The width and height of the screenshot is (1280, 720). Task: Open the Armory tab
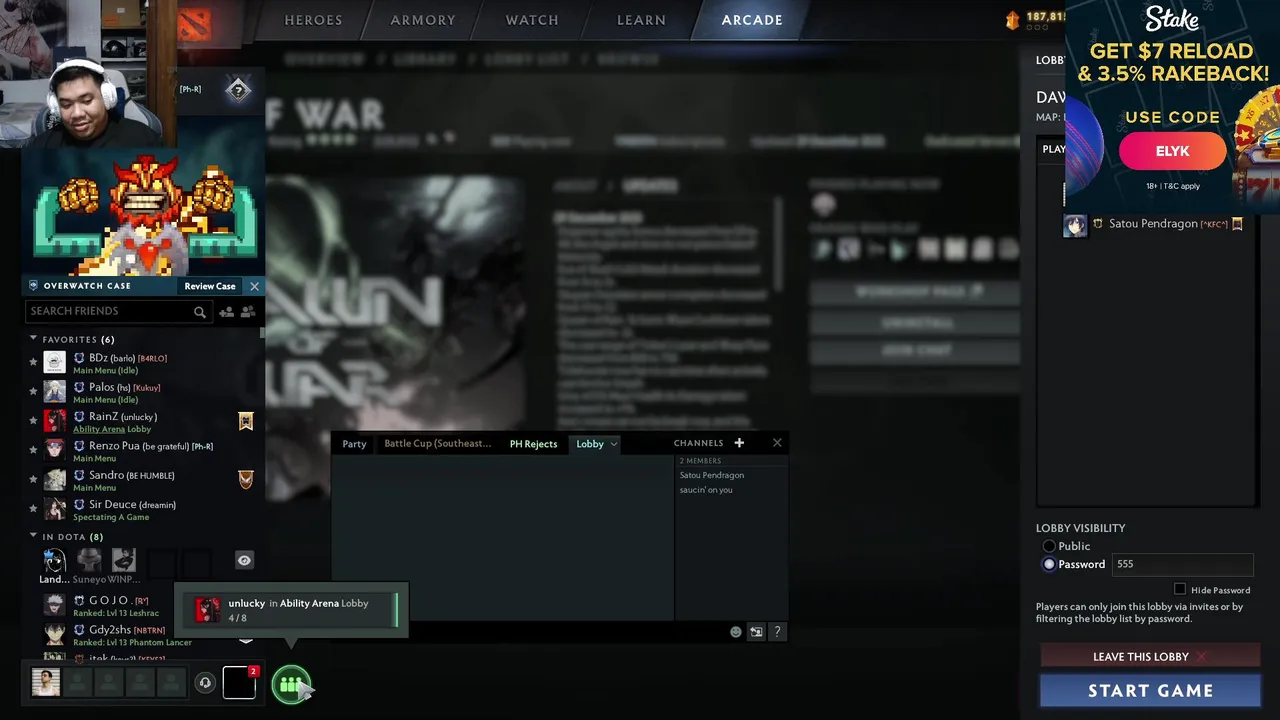point(423,20)
